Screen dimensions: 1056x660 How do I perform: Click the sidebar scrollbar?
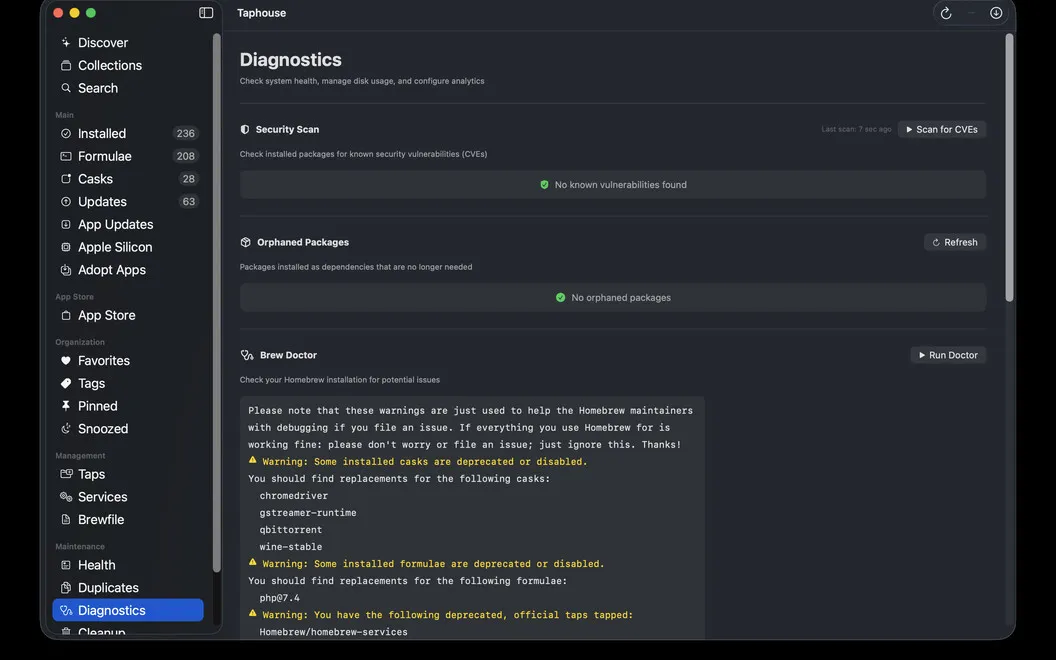pyautogui.click(x=217, y=303)
